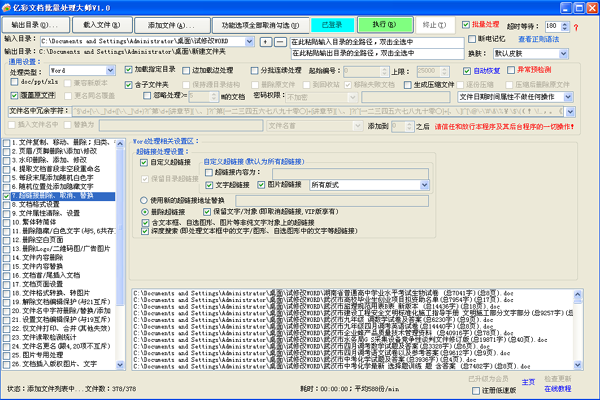The image size is (600, 400).
Task: Toggle the 批量处理 (Batch Processing) checkbox
Action: 464,23
